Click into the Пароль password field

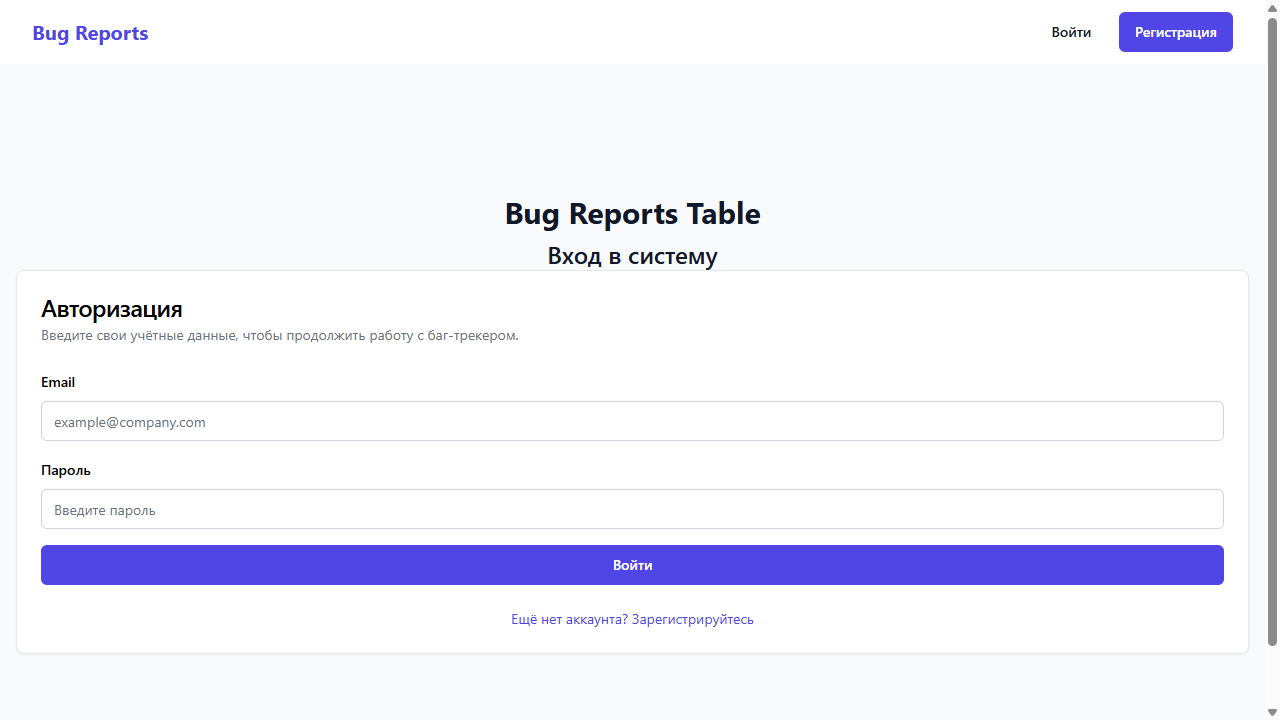632,509
